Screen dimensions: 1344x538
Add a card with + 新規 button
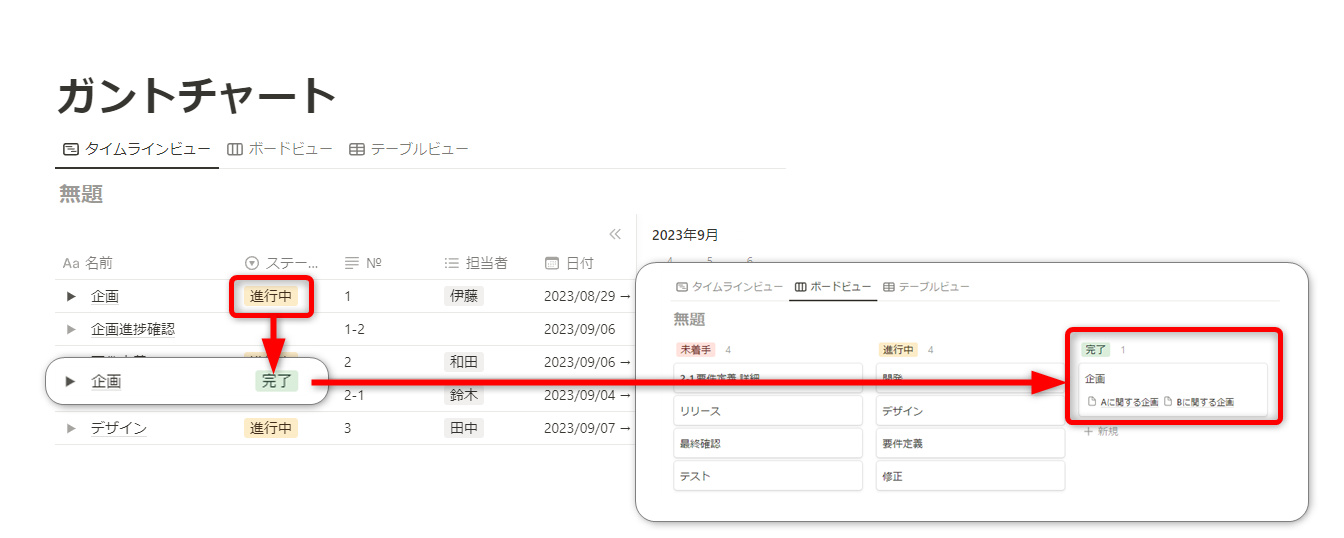[x=1101, y=431]
